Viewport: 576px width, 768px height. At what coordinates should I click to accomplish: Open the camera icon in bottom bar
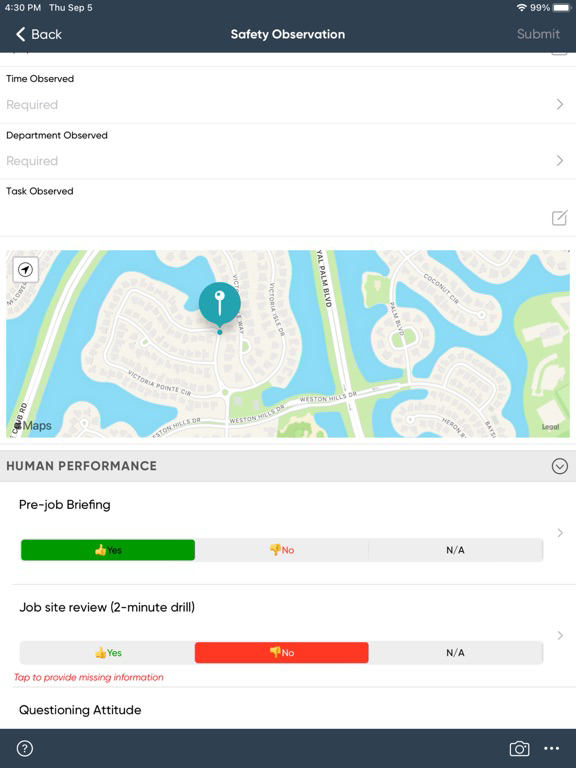coord(519,748)
